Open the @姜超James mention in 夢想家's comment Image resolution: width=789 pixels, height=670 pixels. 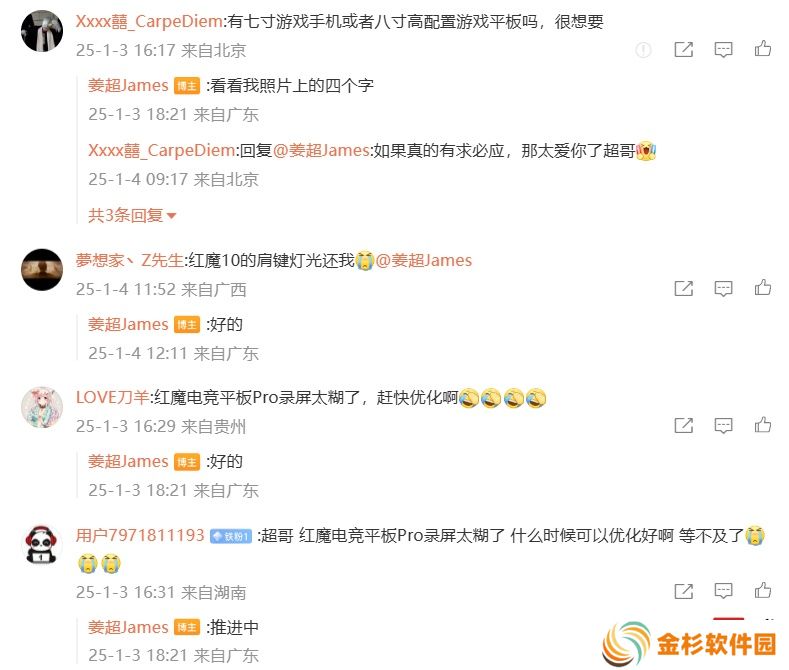tap(424, 260)
